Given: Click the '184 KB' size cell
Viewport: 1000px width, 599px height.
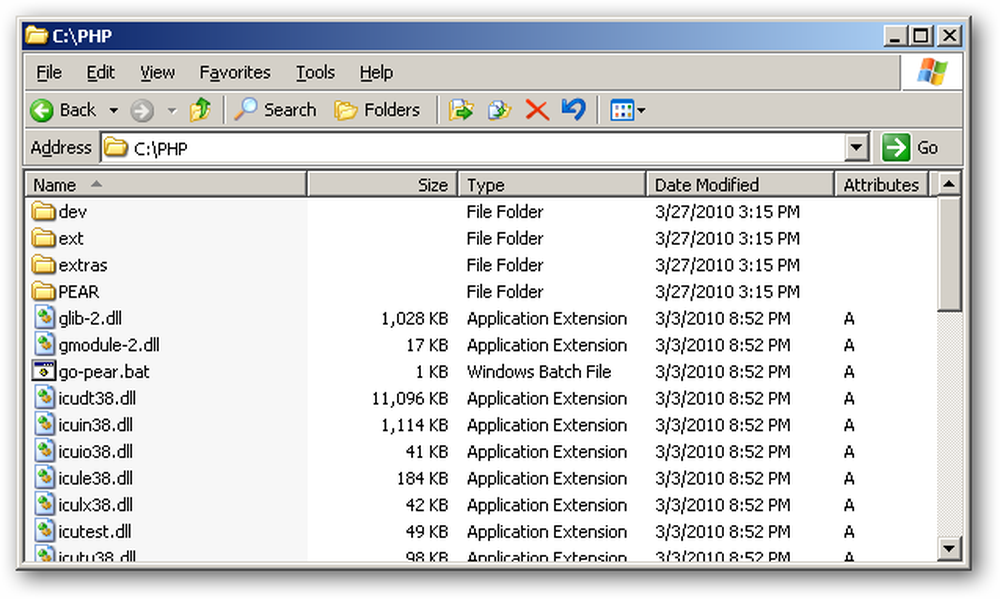Looking at the screenshot, I should pos(422,478).
